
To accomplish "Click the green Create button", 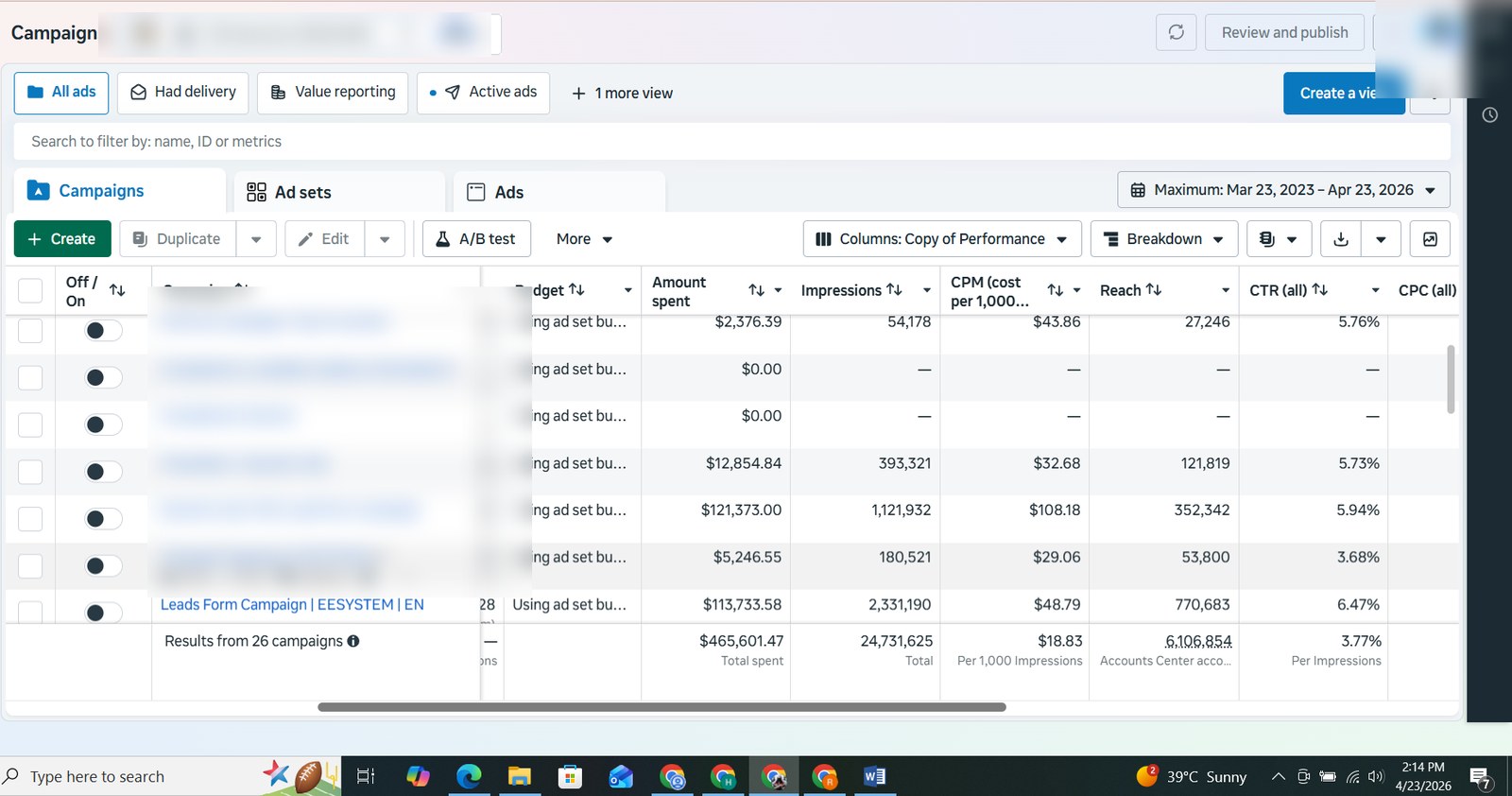I will click(62, 239).
